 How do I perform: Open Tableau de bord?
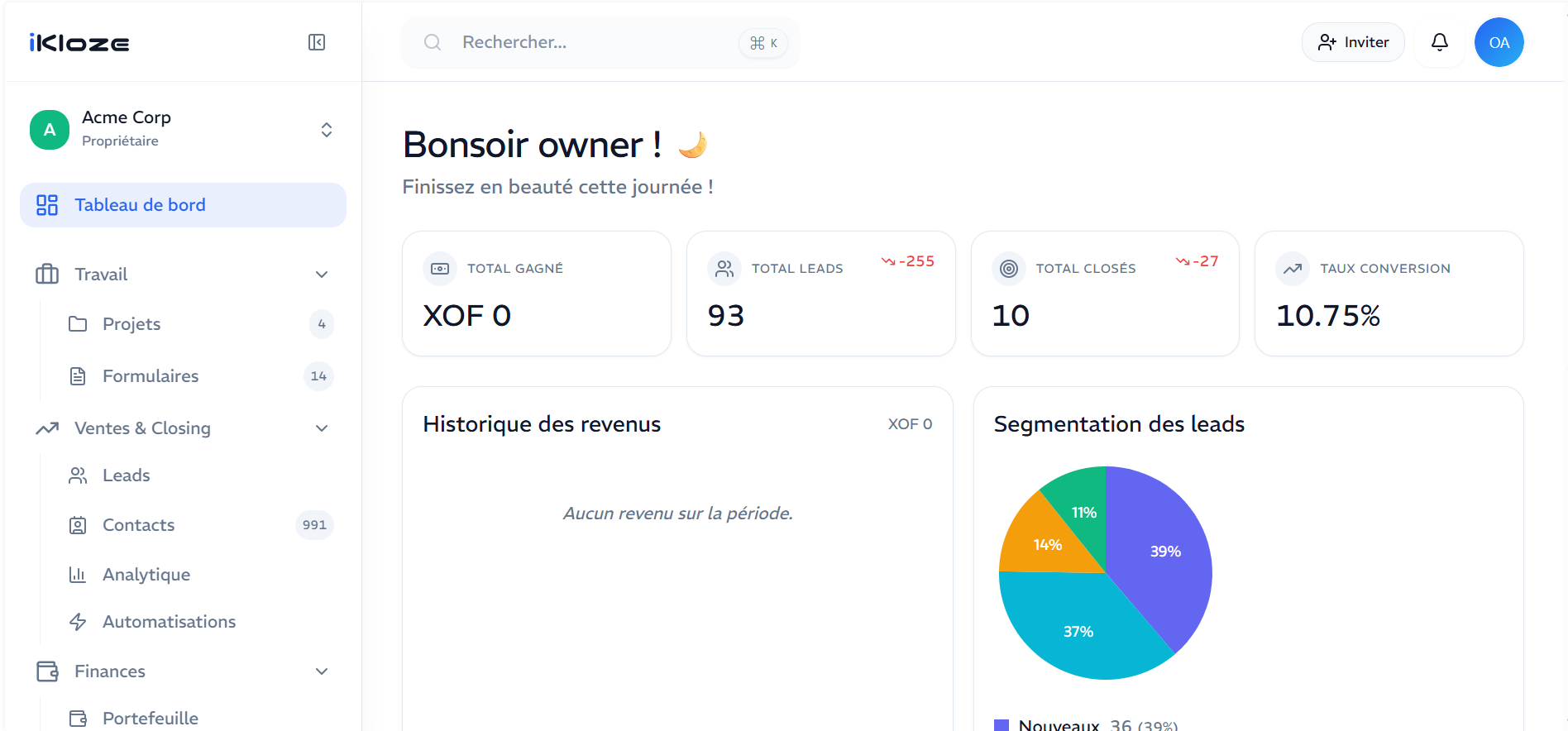pos(183,205)
